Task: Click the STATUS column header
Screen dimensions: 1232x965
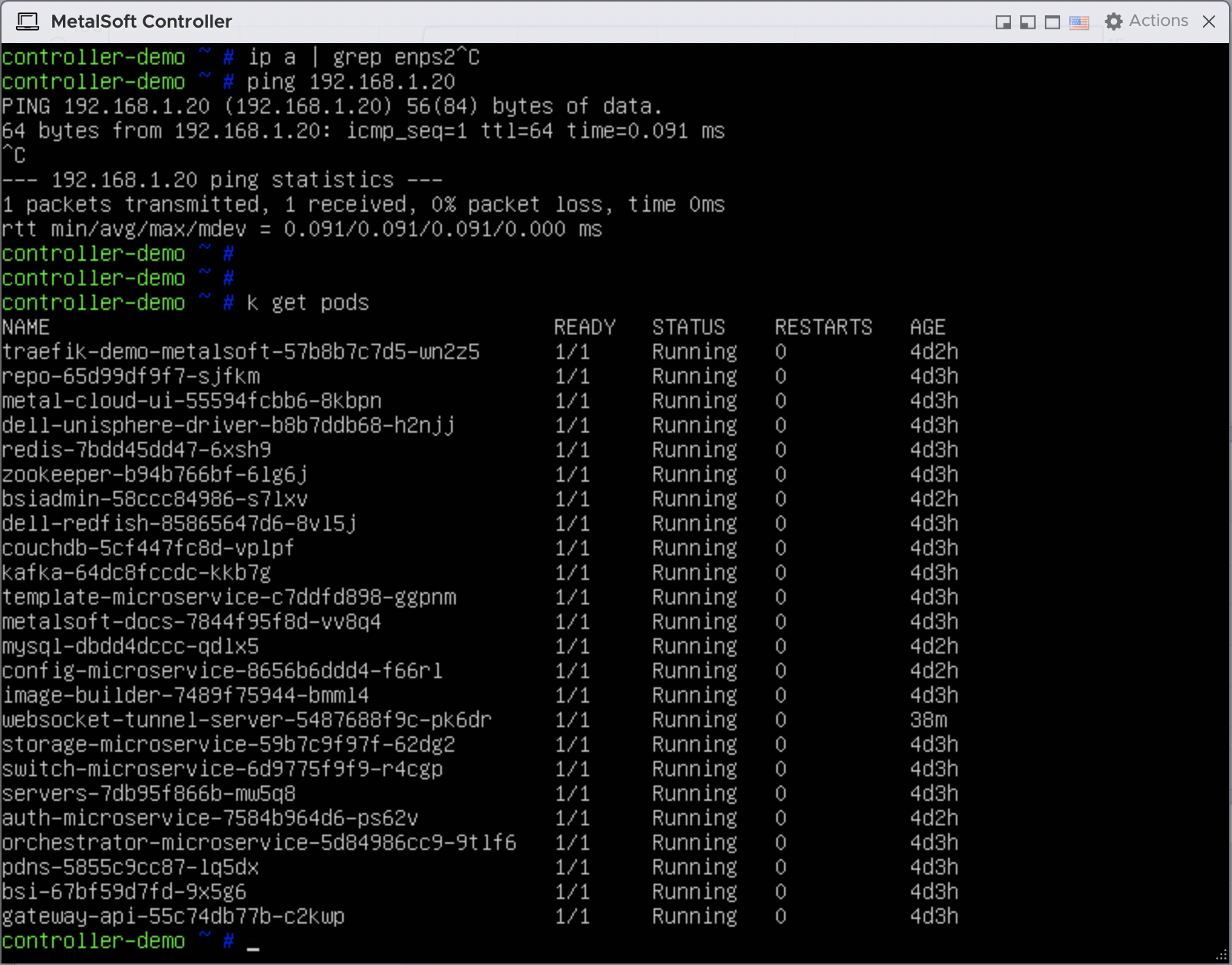Action: coord(689,328)
